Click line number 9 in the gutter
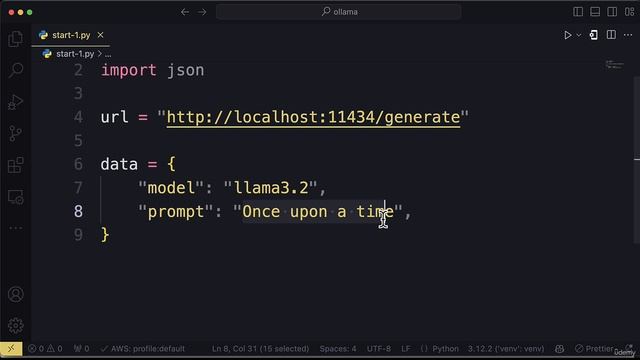The width and height of the screenshot is (640, 360). 78,235
